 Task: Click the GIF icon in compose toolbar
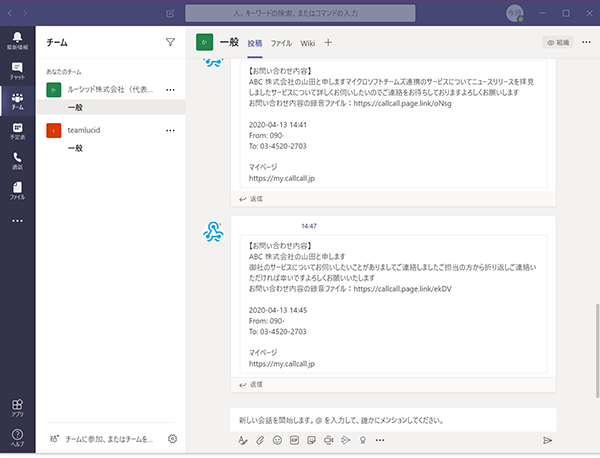295,440
